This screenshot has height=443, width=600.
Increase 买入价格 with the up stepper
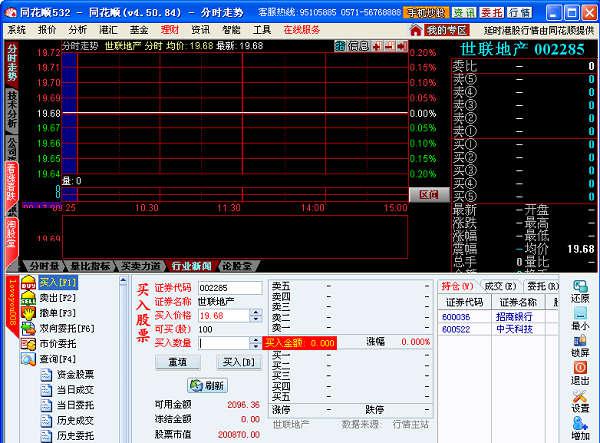256,313
